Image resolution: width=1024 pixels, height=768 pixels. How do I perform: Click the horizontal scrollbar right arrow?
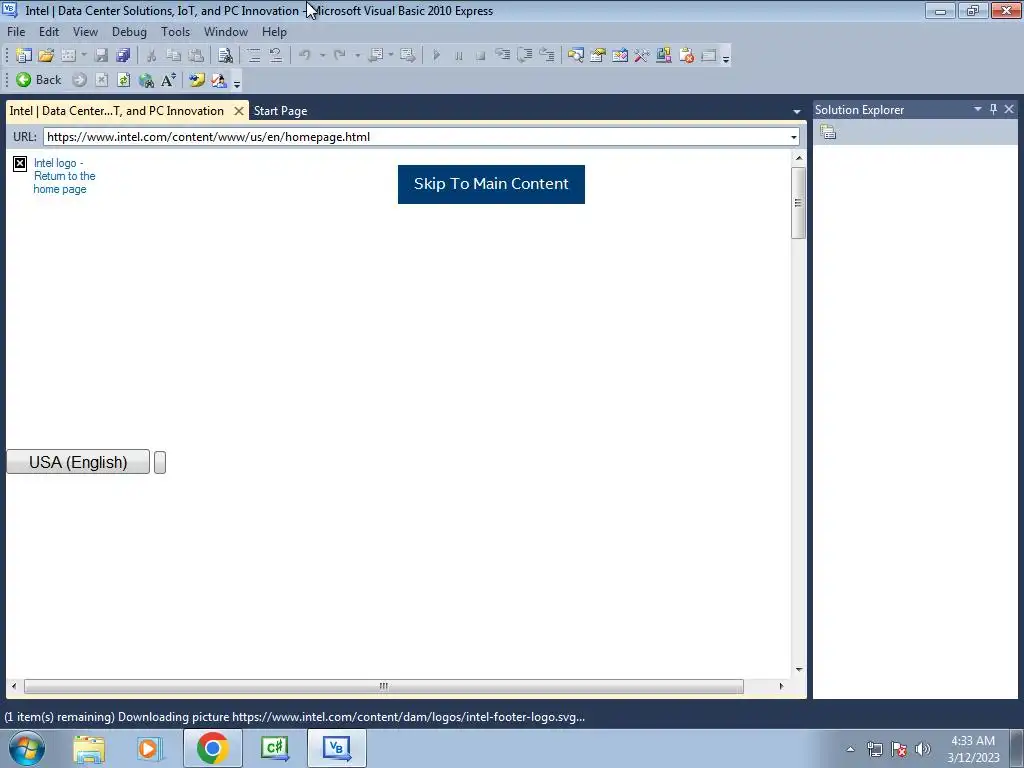pos(781,686)
